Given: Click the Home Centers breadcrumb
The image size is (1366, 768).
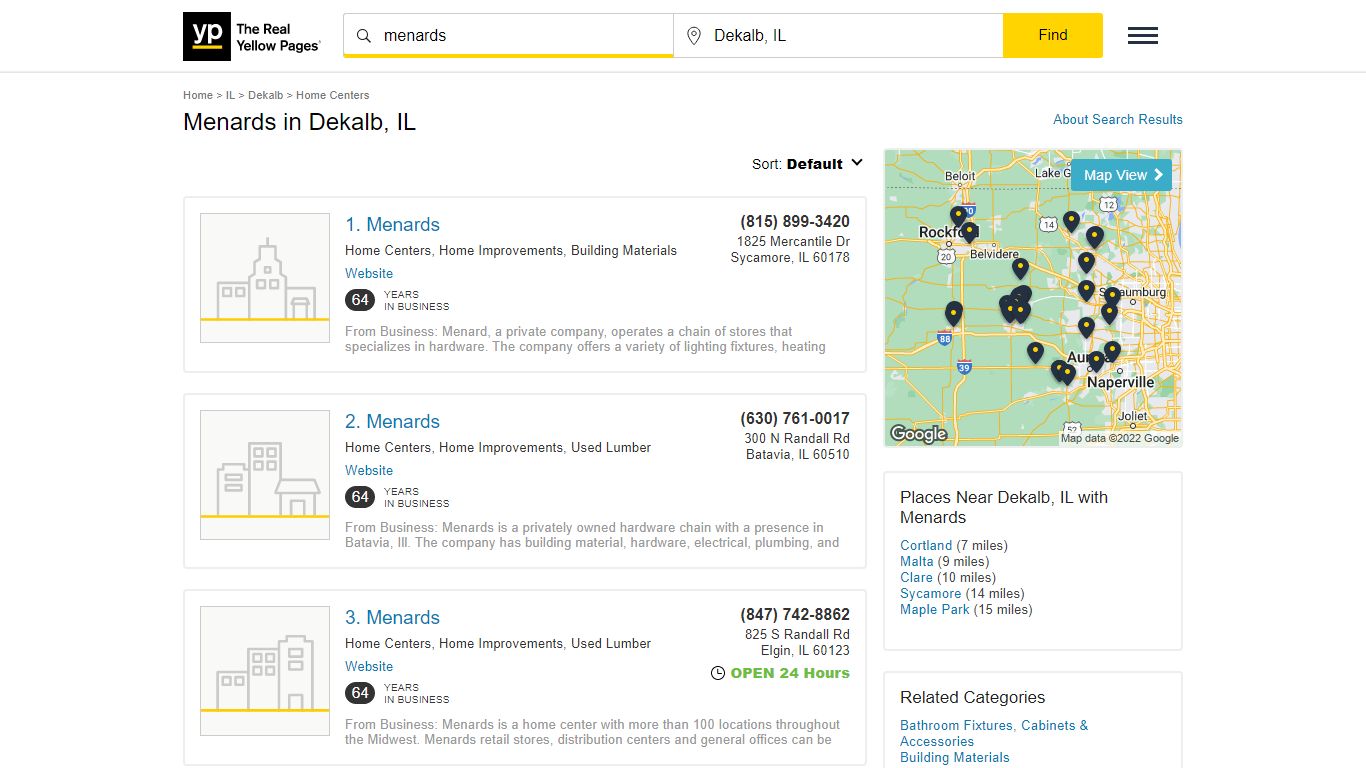Looking at the screenshot, I should pos(332,95).
